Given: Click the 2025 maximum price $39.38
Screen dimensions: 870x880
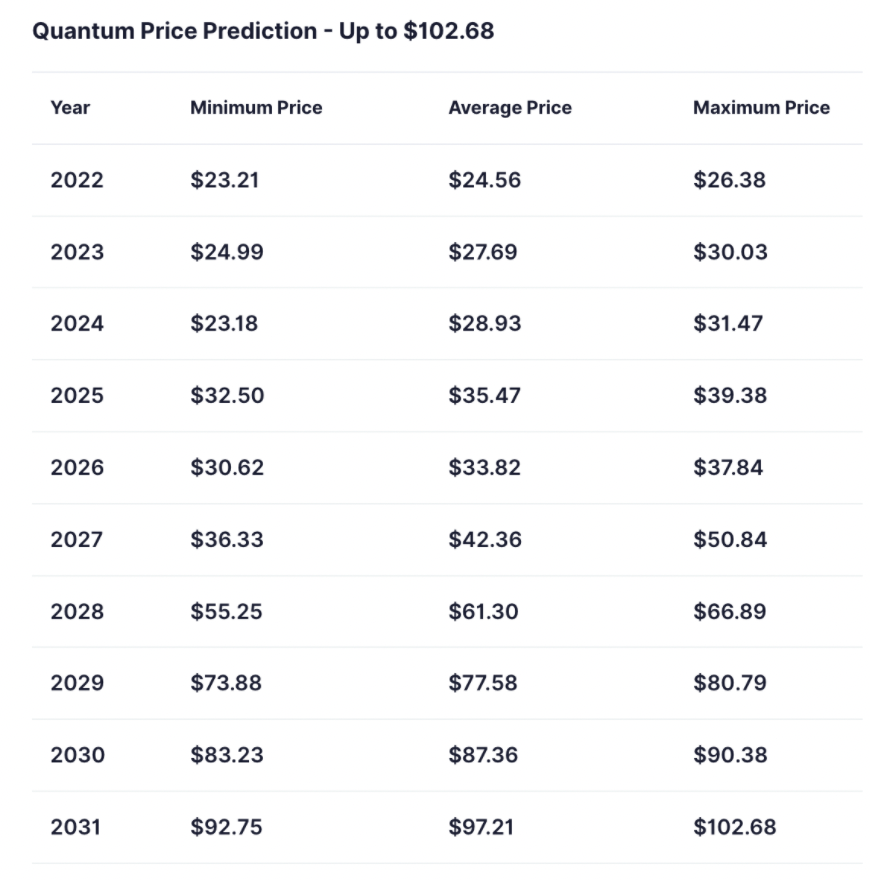Looking at the screenshot, I should point(730,396).
